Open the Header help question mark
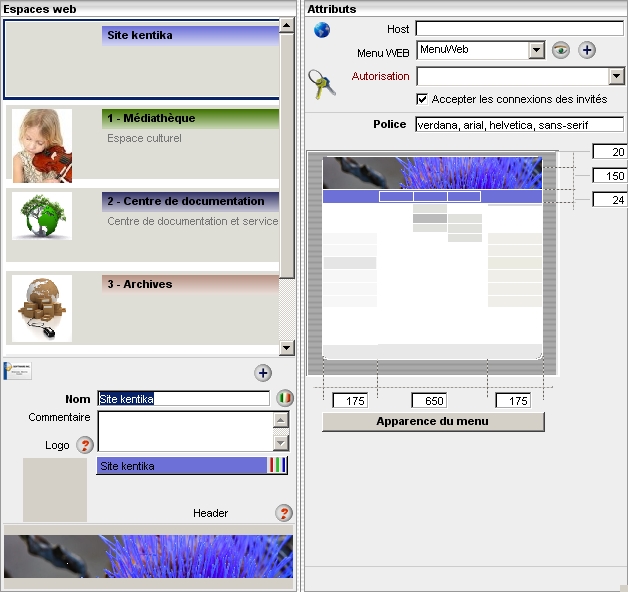 (284, 513)
